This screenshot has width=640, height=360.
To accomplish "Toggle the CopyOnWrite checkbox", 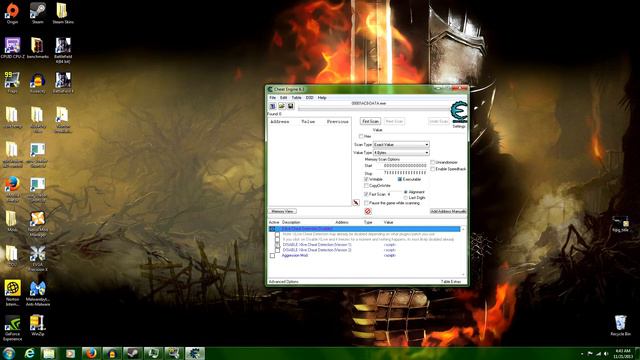I will (366, 186).
